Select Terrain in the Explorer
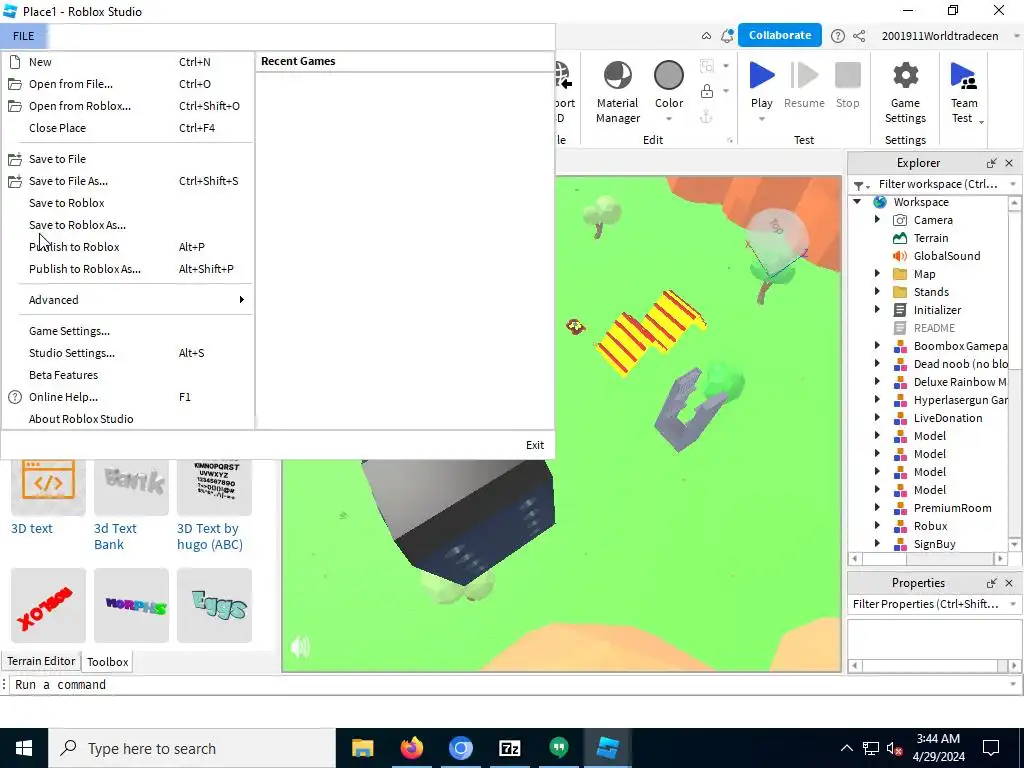 point(931,238)
